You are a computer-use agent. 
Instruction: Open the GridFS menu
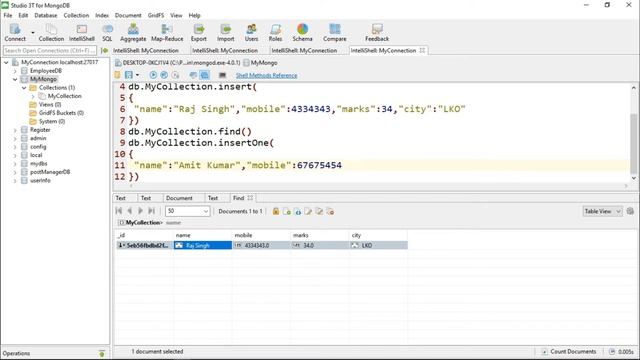pyautogui.click(x=156, y=15)
